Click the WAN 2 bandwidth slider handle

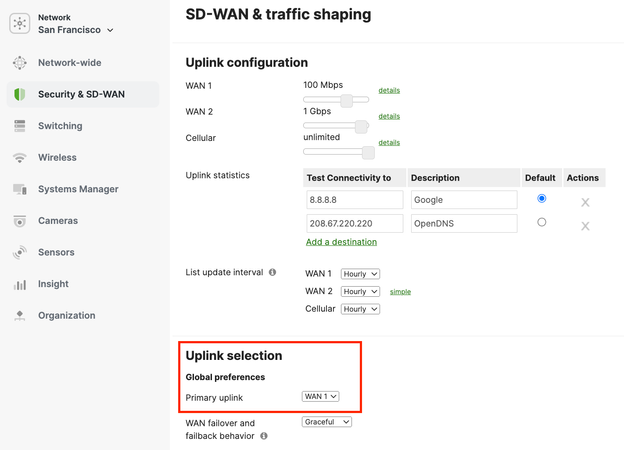click(x=361, y=126)
